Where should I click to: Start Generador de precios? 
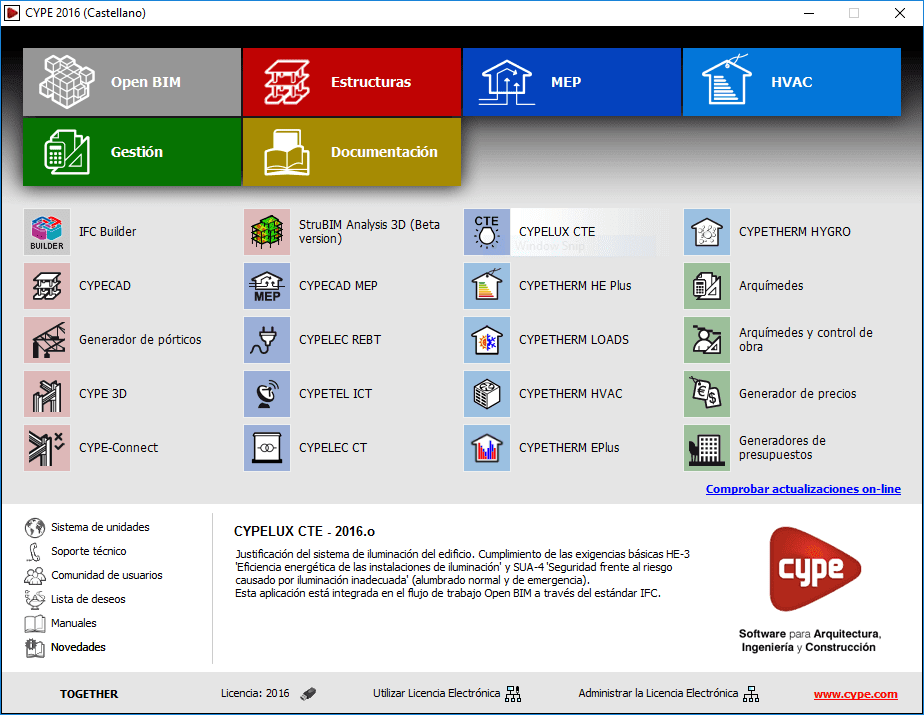click(x=707, y=394)
